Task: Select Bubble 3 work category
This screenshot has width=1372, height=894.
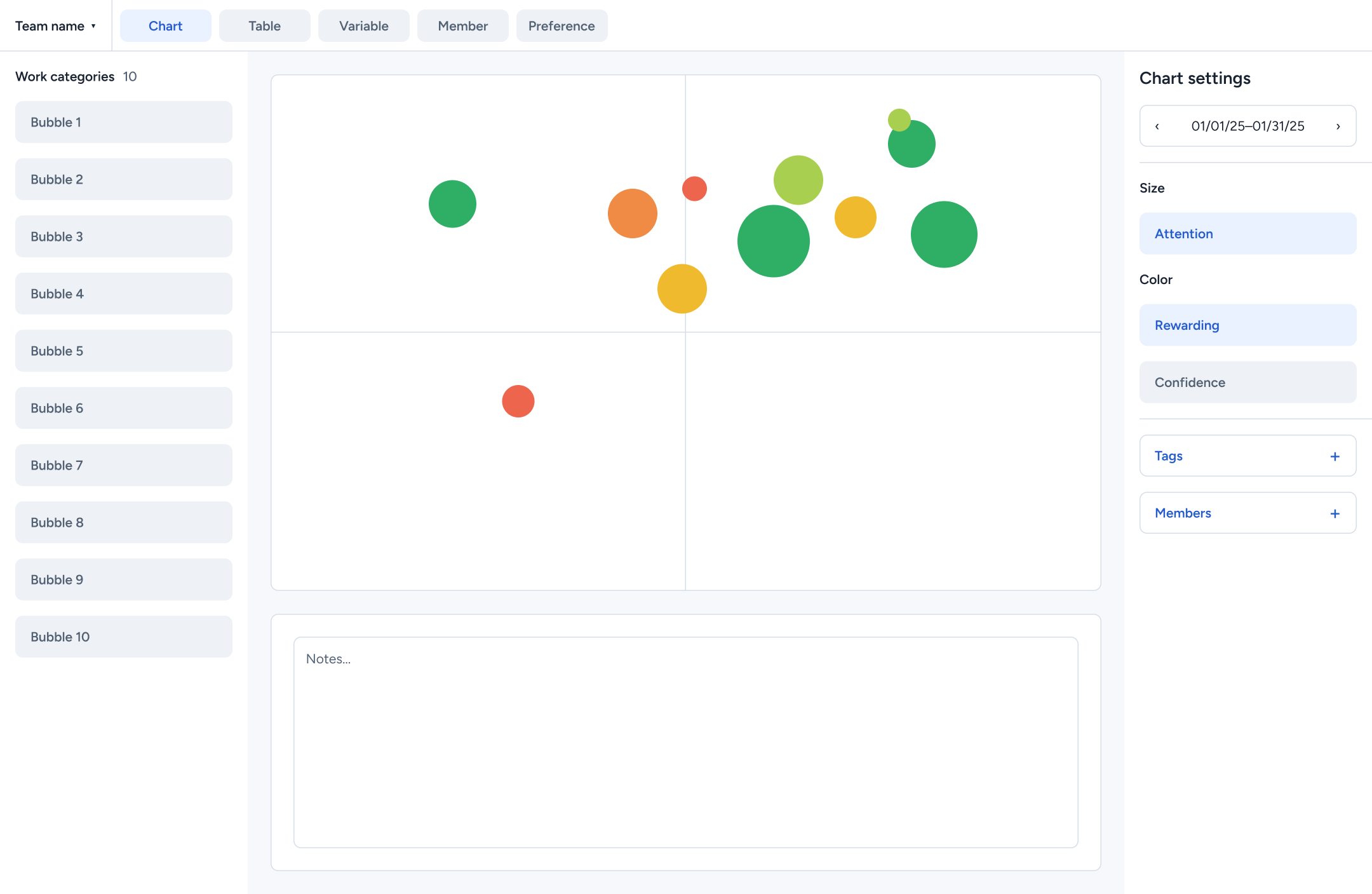Action: [x=124, y=236]
